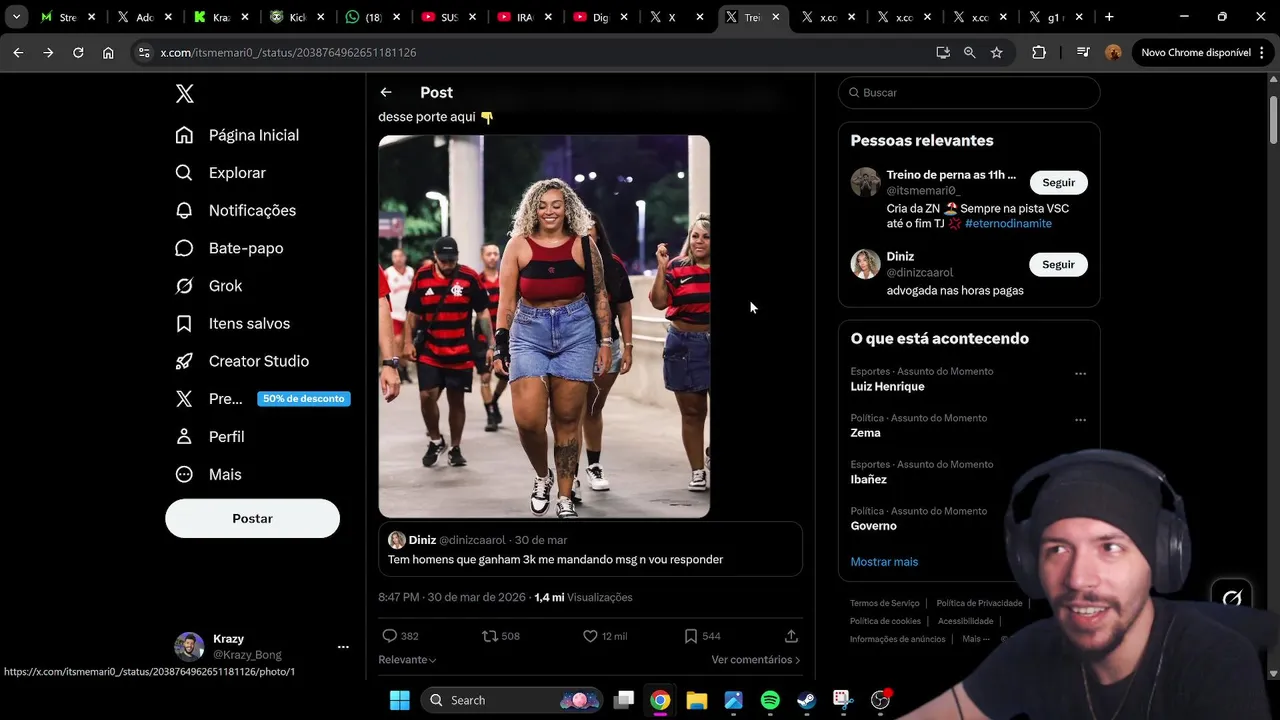This screenshot has height=720, width=1280.
Task: Click Novo Chrome disponível button
Action: (1202, 52)
